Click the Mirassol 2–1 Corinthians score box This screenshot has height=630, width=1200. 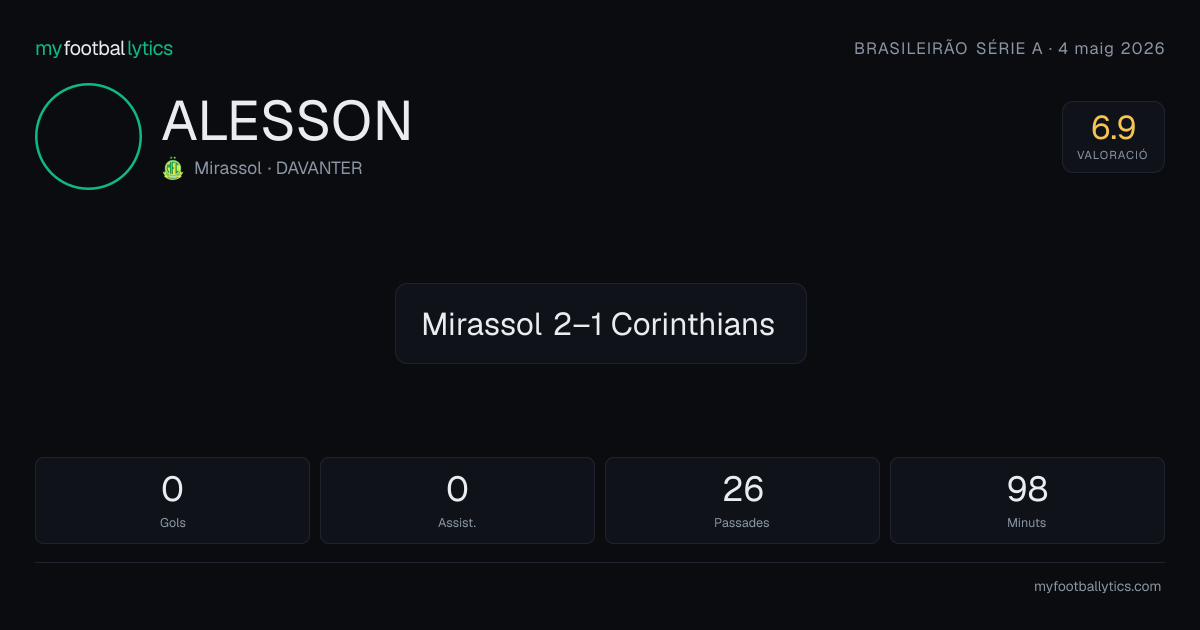coord(601,323)
